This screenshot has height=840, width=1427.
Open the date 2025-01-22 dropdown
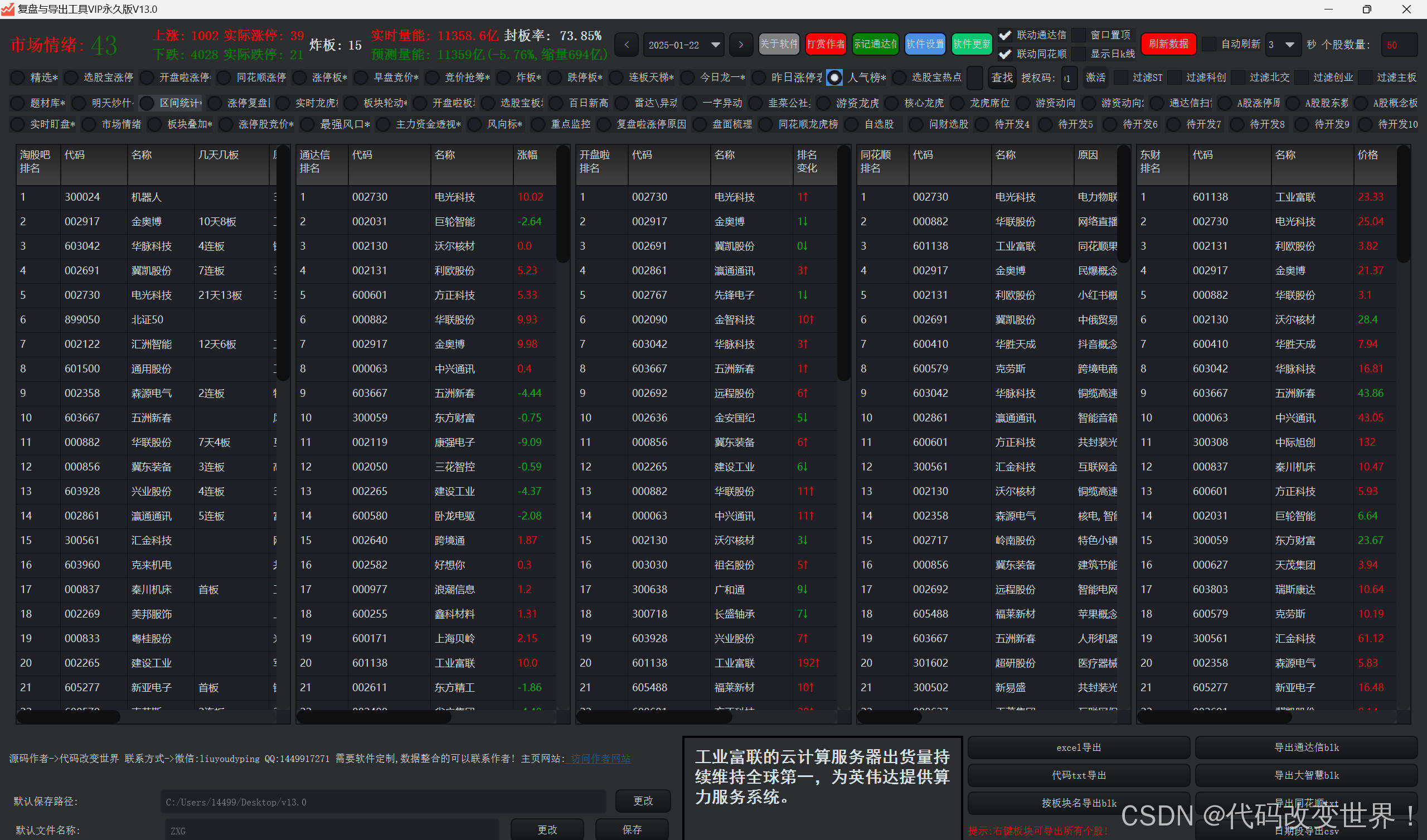(x=716, y=45)
